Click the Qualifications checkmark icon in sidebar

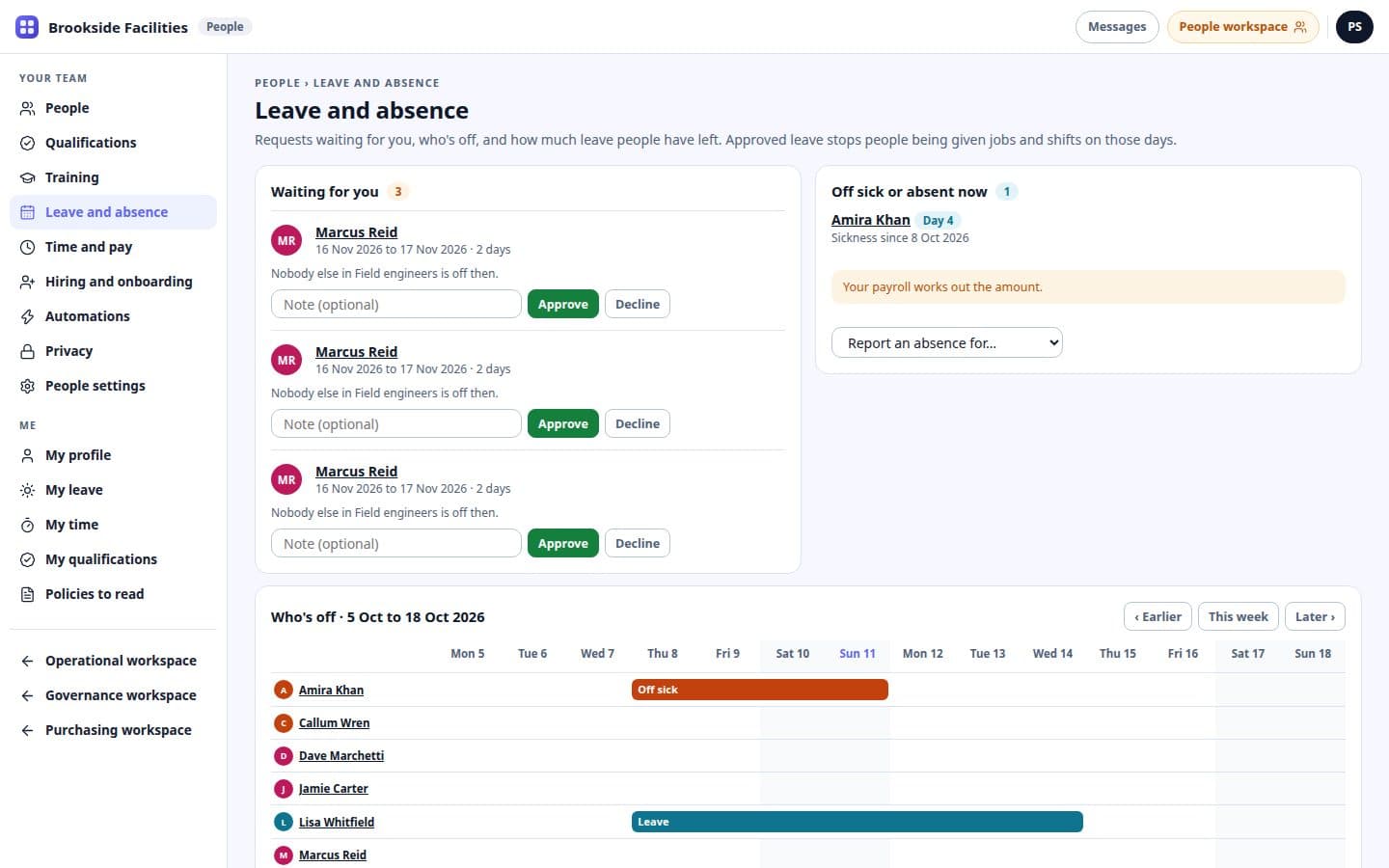point(27,143)
